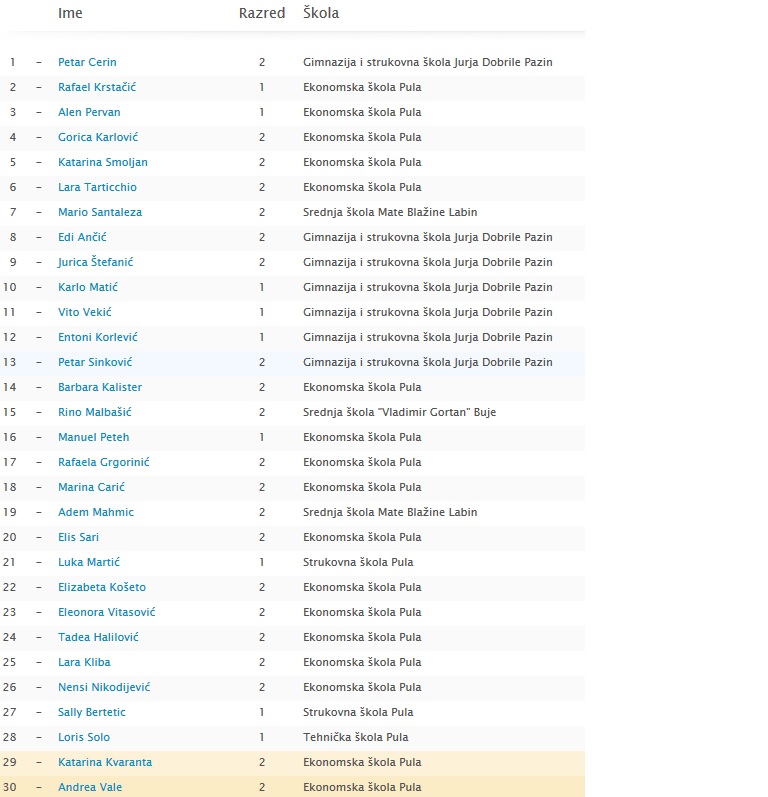
Task: Click rank number 13 in Petar Sinković's row
Action: 10,362
